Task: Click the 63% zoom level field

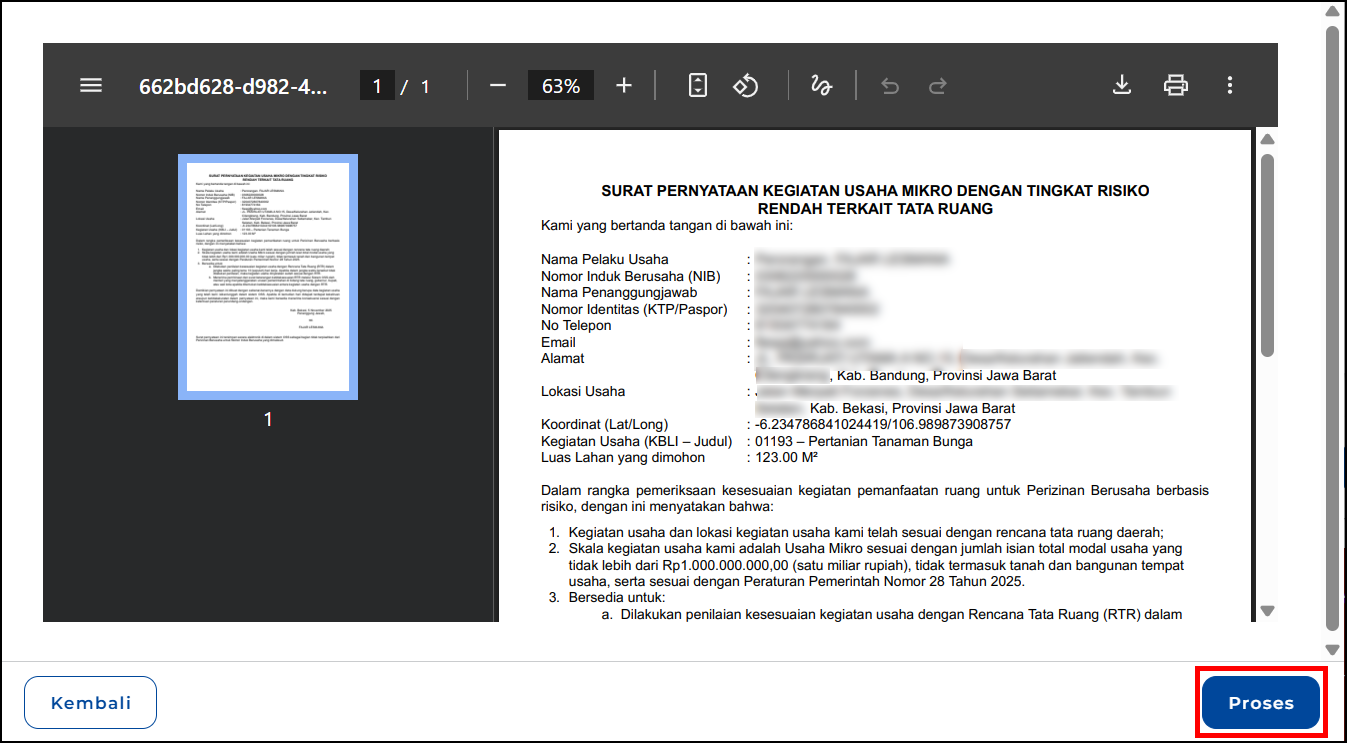Action: (561, 86)
